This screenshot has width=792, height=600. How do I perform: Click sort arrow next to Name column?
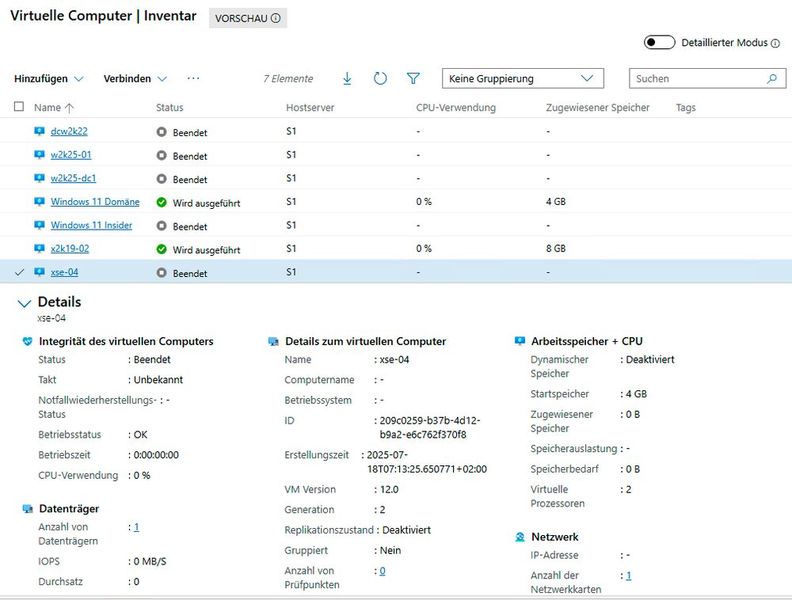pyautogui.click(x=69, y=108)
